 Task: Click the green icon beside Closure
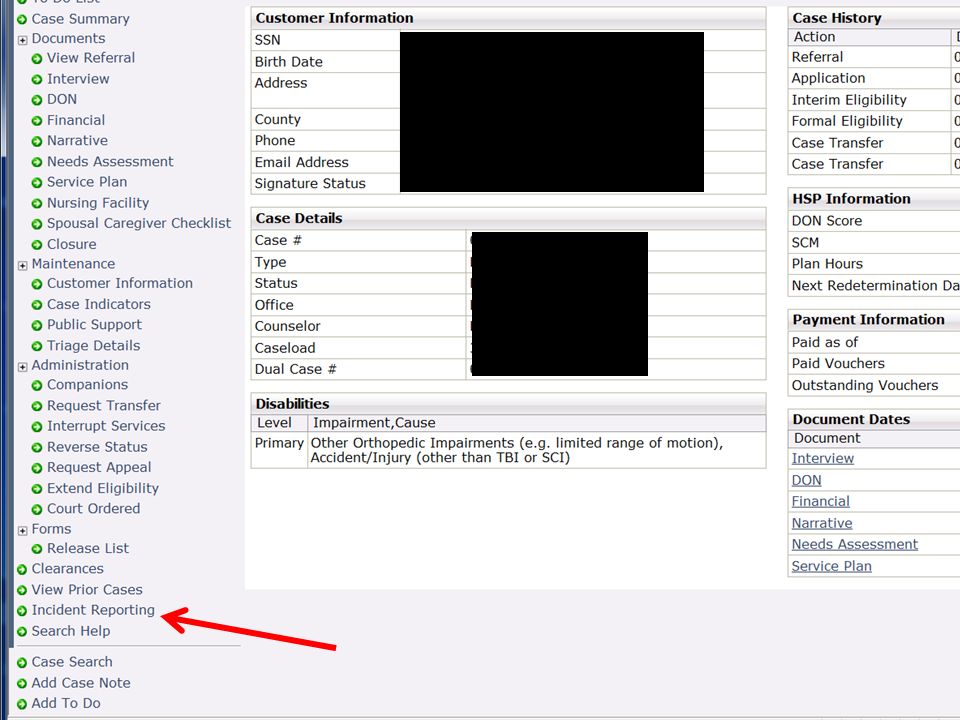tap(37, 245)
